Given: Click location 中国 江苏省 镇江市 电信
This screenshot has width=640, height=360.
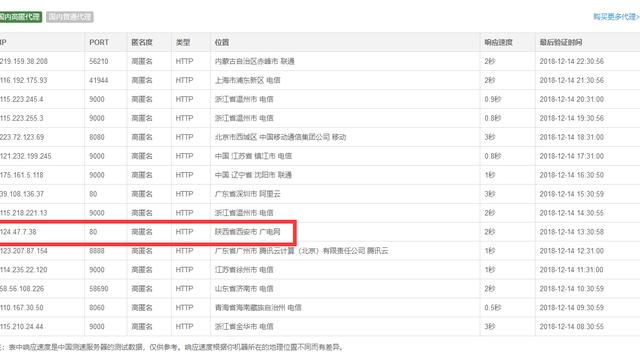Looking at the screenshot, I should coord(253,156).
